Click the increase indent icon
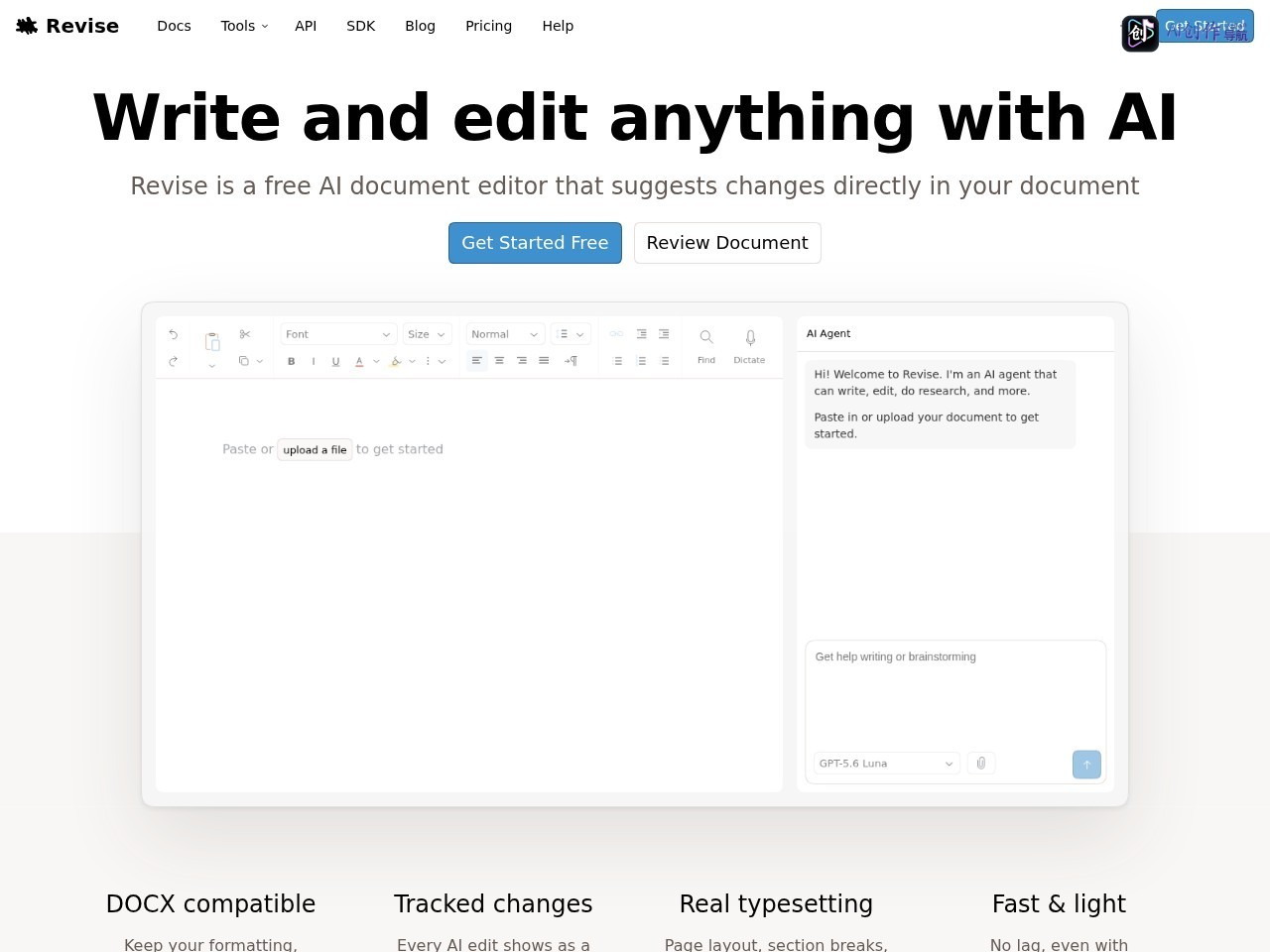This screenshot has height=952, width=1270. (x=664, y=334)
